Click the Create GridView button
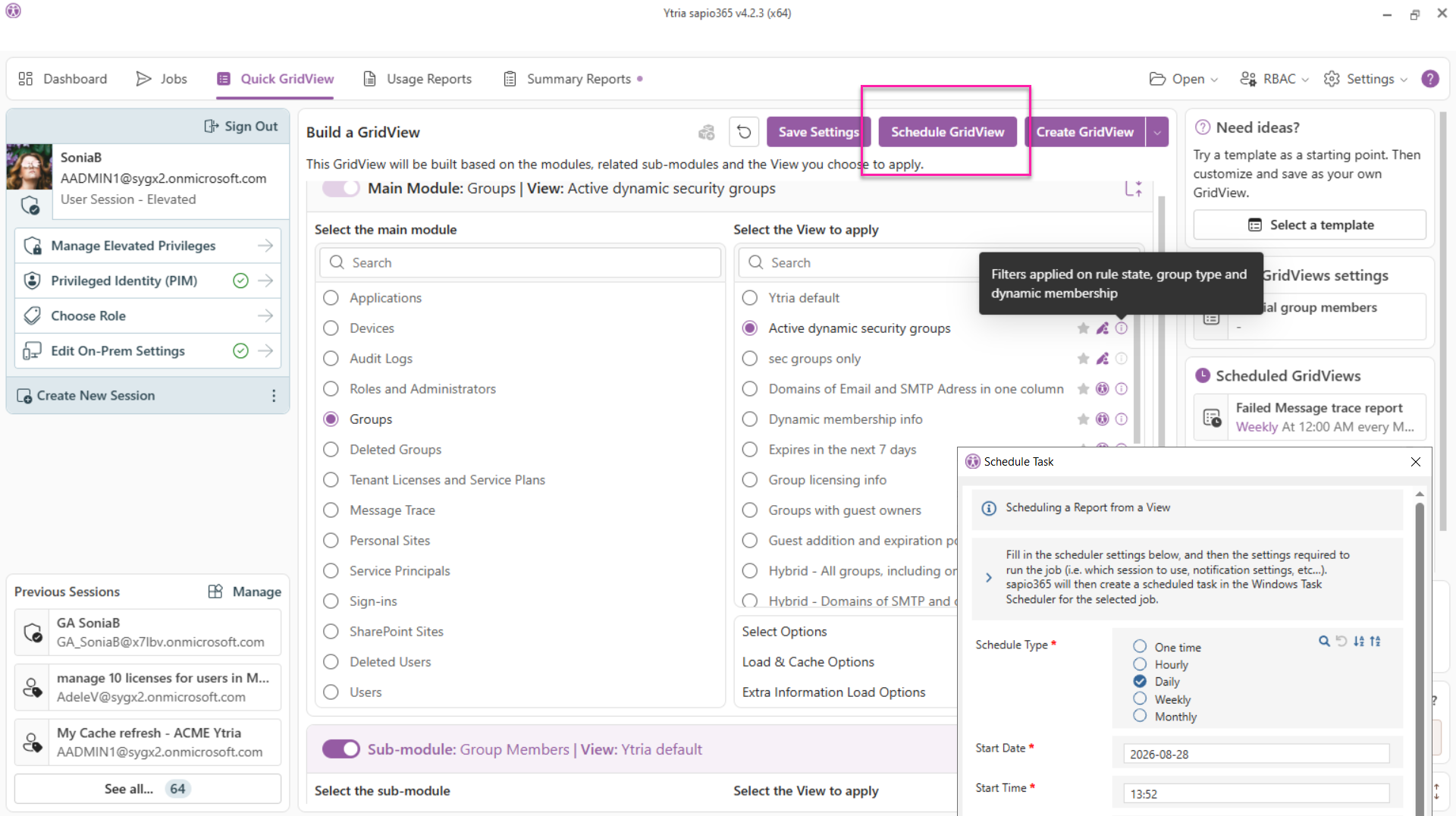Screen dimensions: 1456x816 (1085, 132)
